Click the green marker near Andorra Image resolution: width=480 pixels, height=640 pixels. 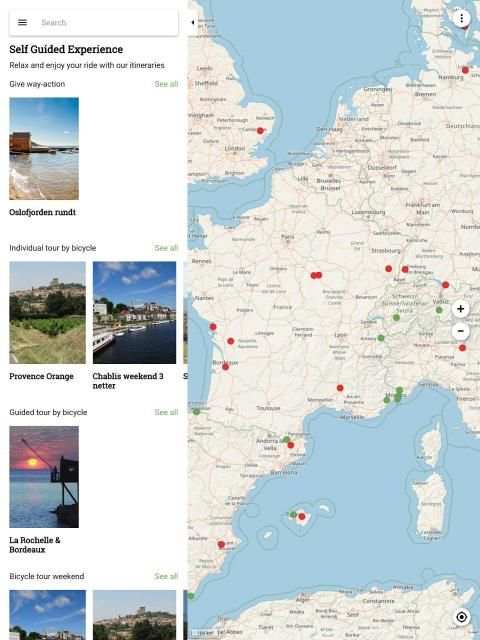(x=286, y=440)
